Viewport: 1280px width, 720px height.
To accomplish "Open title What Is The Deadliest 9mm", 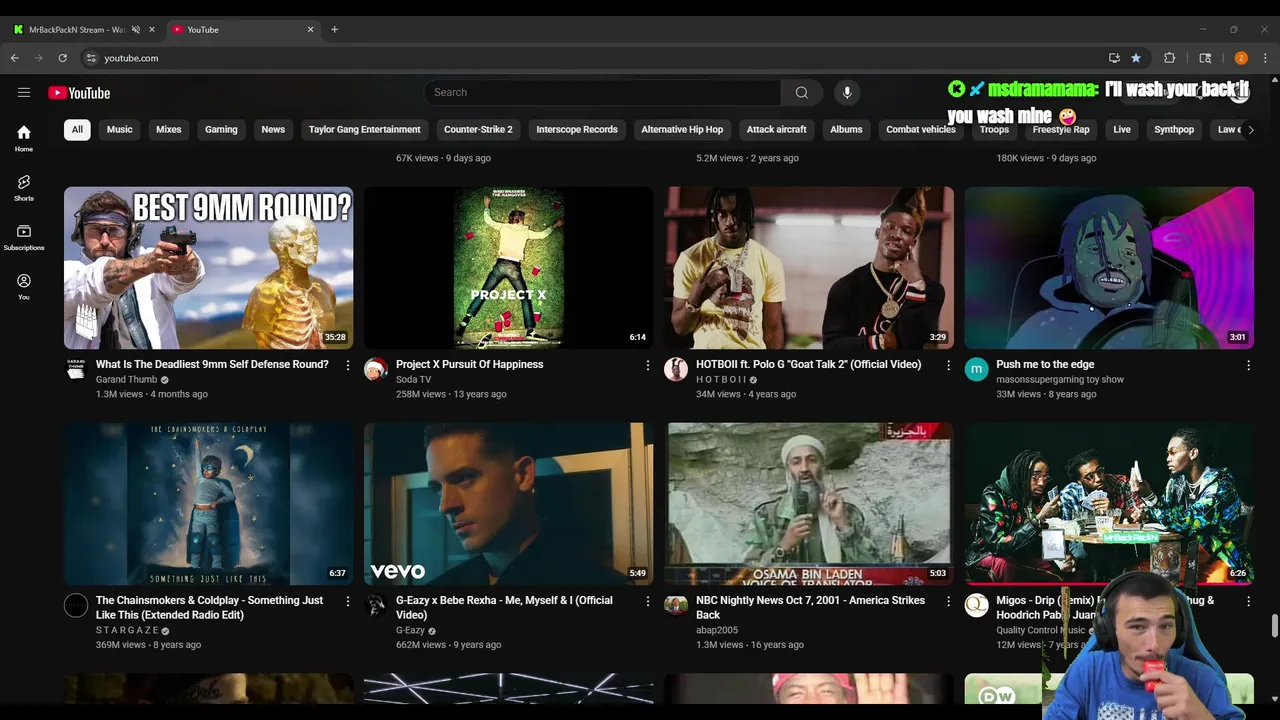I will tap(212, 364).
